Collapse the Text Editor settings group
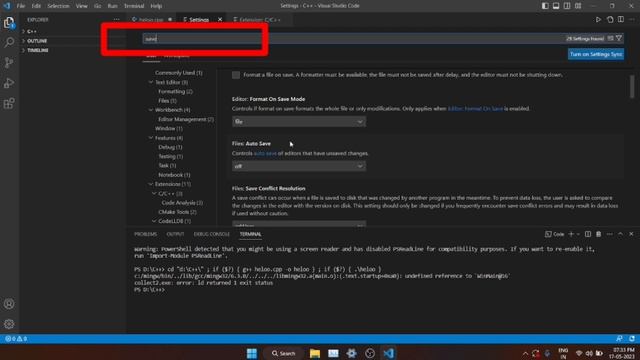The width and height of the screenshot is (640, 360). (151, 82)
